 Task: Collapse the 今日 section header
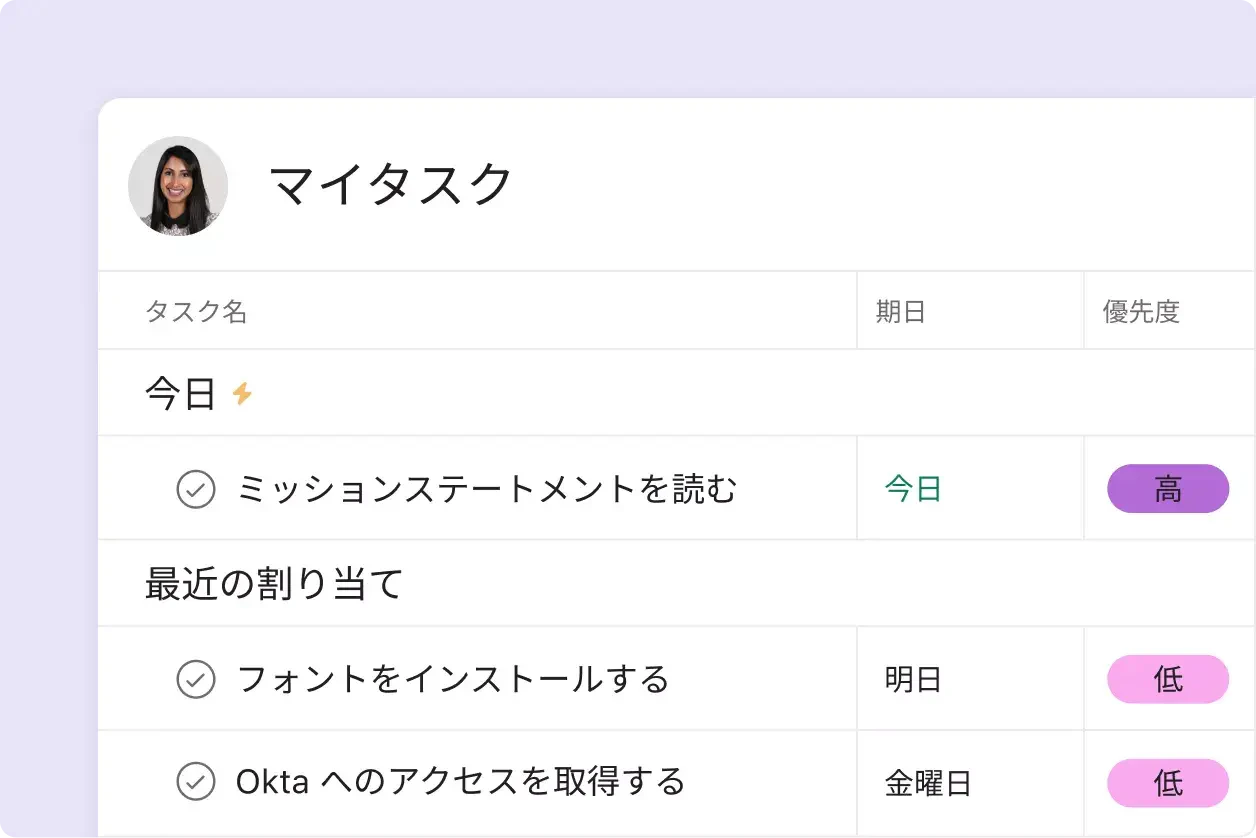pyautogui.click(x=181, y=394)
